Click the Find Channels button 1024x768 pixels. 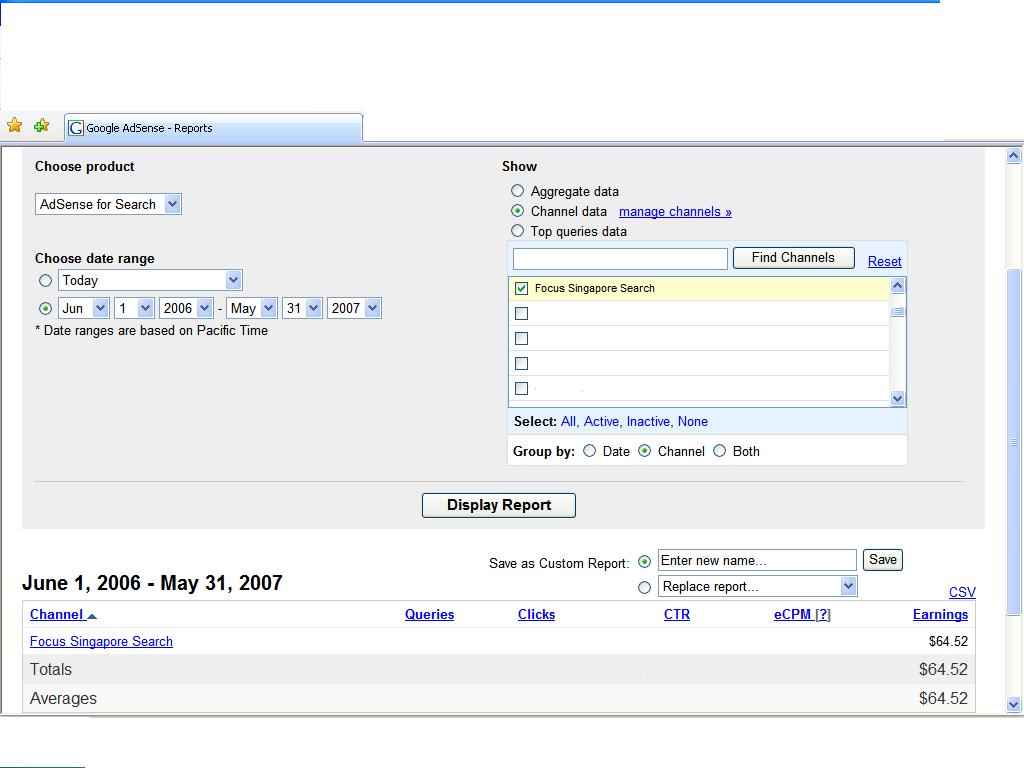pos(793,258)
